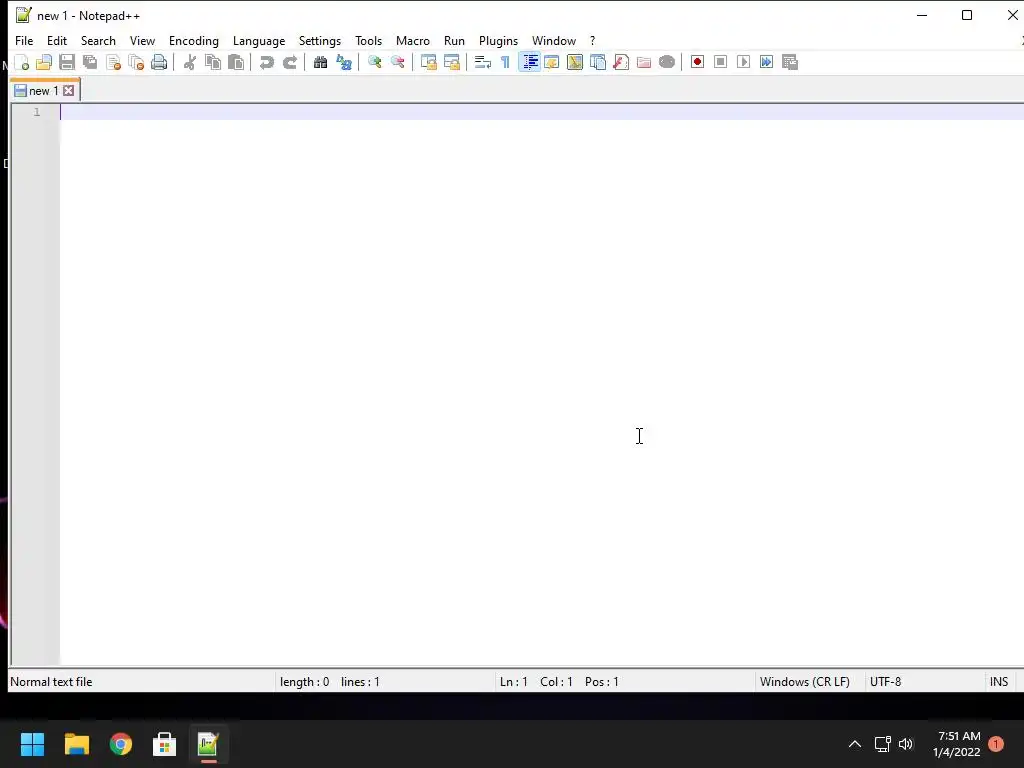Image resolution: width=1024 pixels, height=768 pixels.
Task: Open Microsoft Store from the taskbar
Action: tap(165, 744)
